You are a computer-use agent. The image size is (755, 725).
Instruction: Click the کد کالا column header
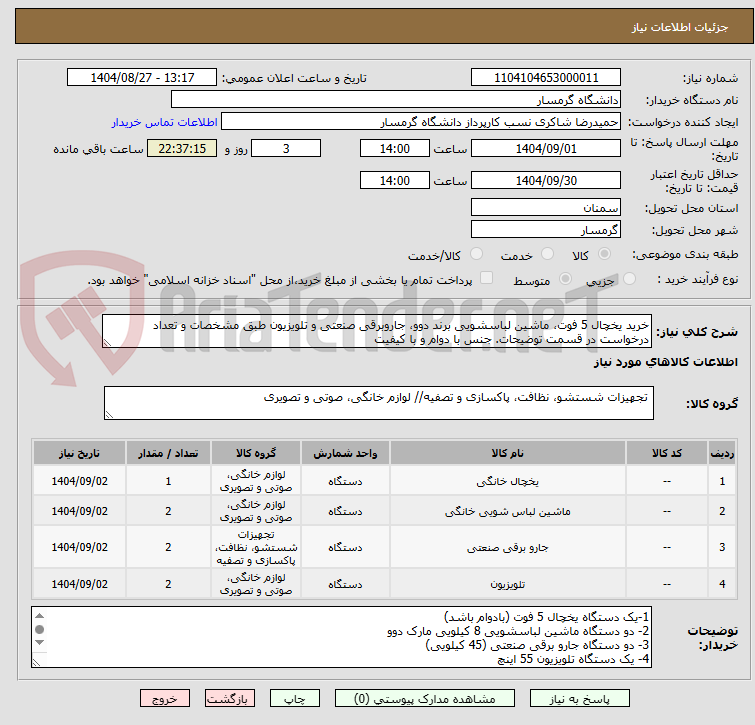pos(666,453)
